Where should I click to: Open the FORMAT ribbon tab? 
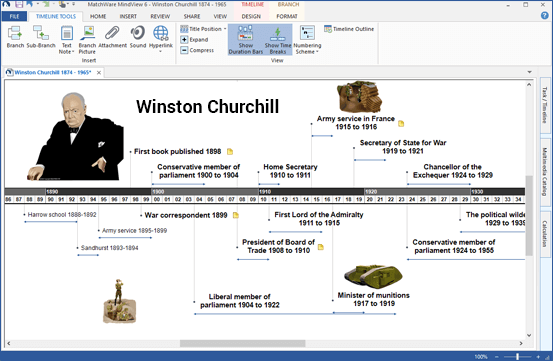(x=287, y=16)
